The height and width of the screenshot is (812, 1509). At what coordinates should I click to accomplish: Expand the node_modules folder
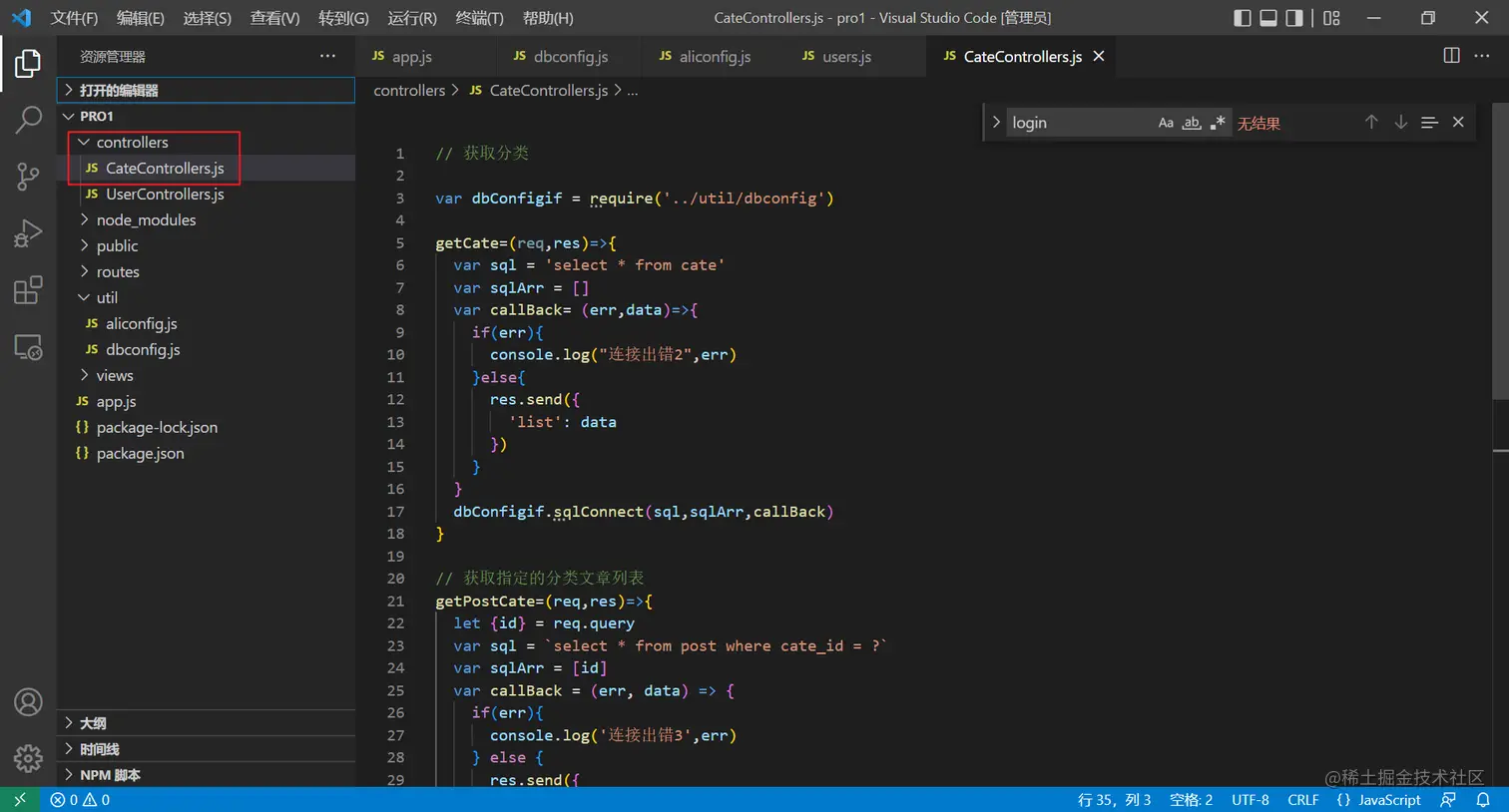pyautogui.click(x=206, y=219)
